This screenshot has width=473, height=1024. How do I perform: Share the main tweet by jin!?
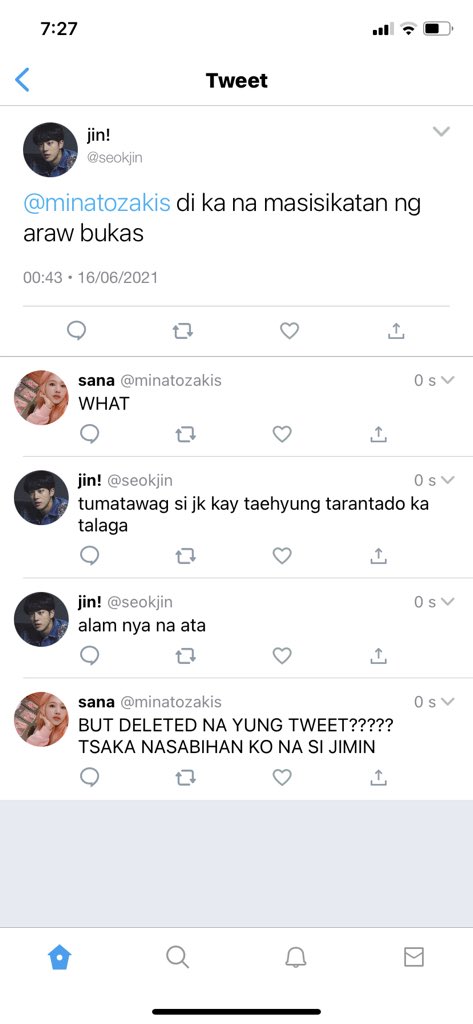tap(396, 331)
